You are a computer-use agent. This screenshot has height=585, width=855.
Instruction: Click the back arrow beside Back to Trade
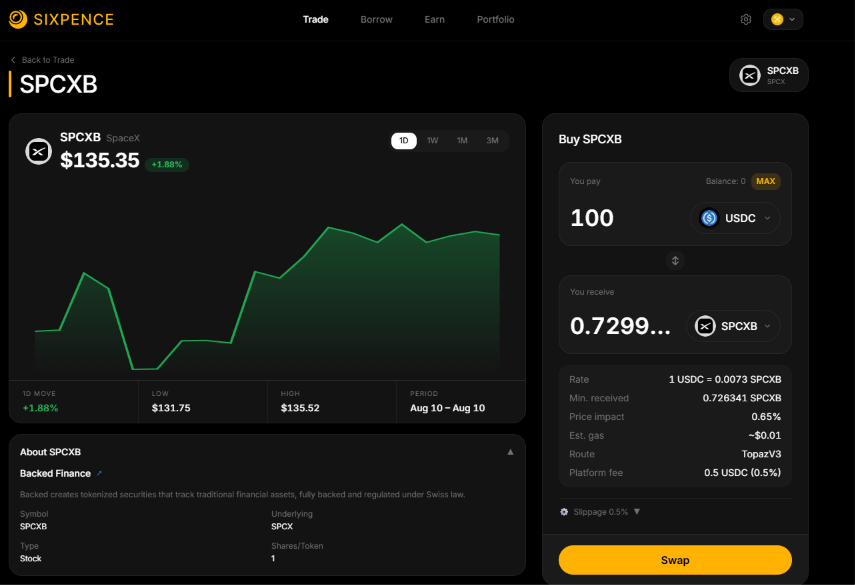point(13,60)
